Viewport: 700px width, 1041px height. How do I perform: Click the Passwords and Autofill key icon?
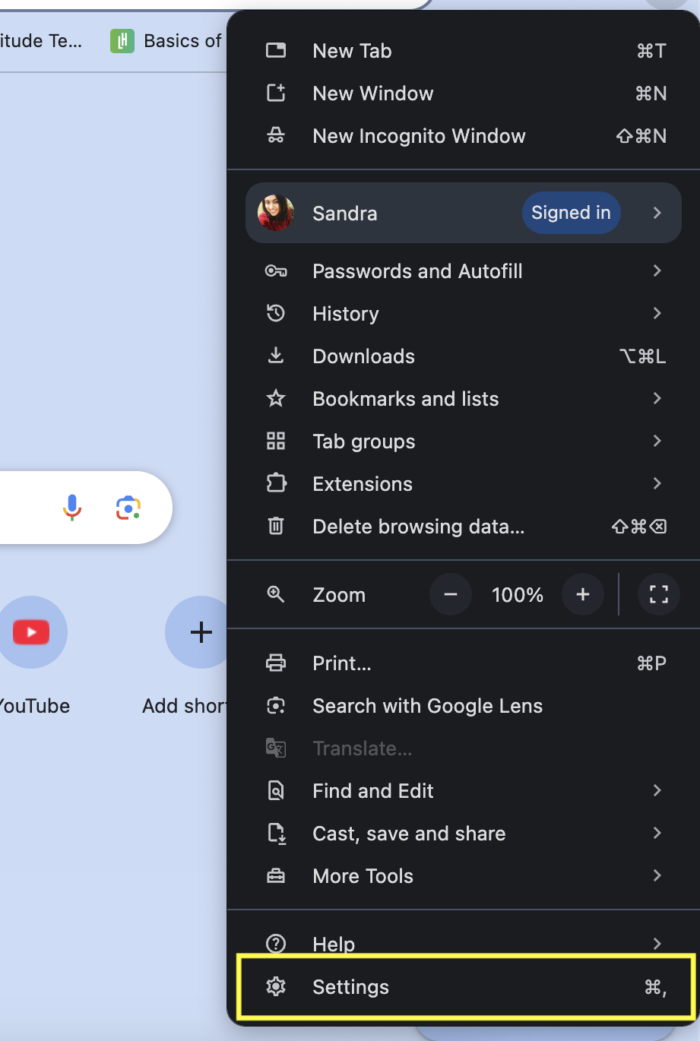[x=276, y=271]
